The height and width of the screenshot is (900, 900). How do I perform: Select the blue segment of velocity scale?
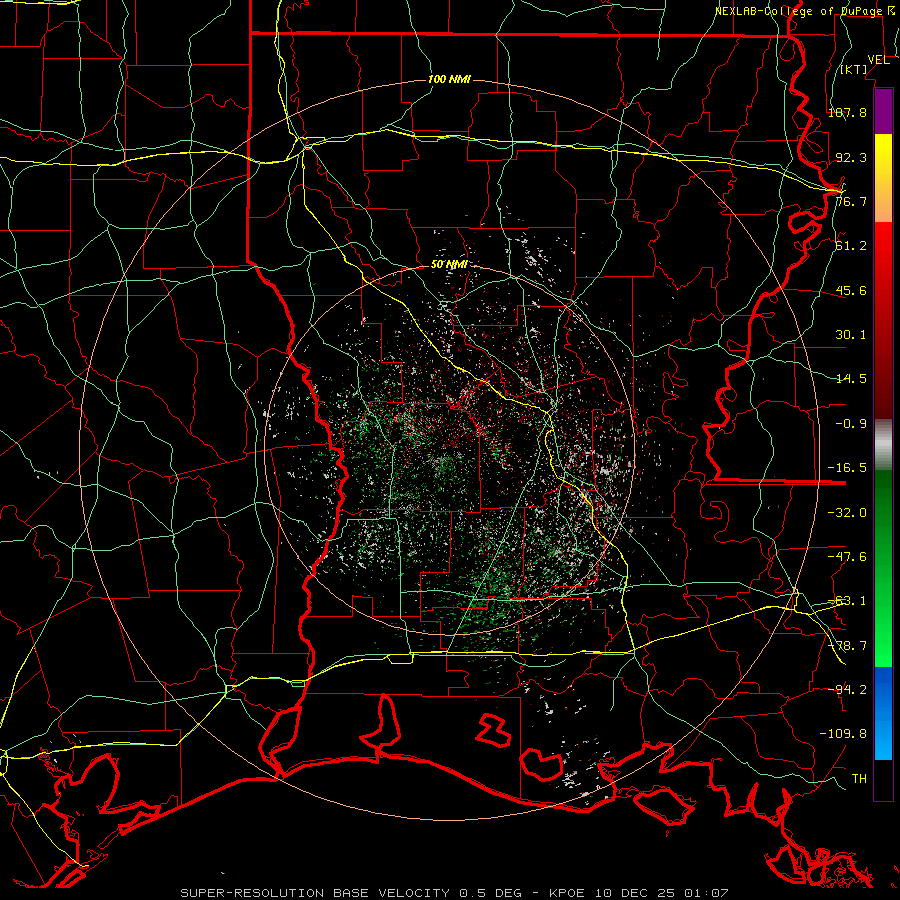coord(883,713)
